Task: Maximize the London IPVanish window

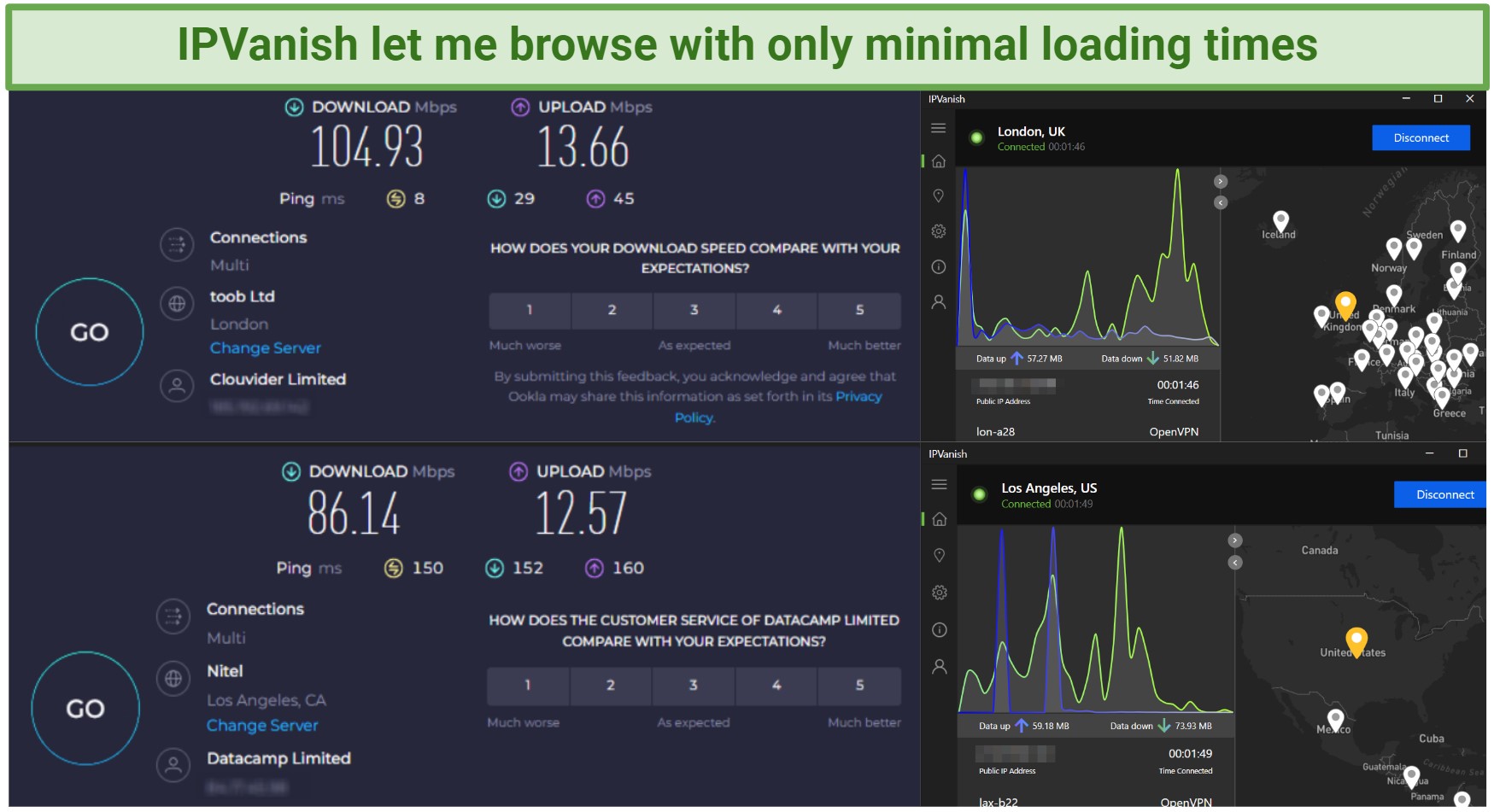Action: tap(1438, 99)
